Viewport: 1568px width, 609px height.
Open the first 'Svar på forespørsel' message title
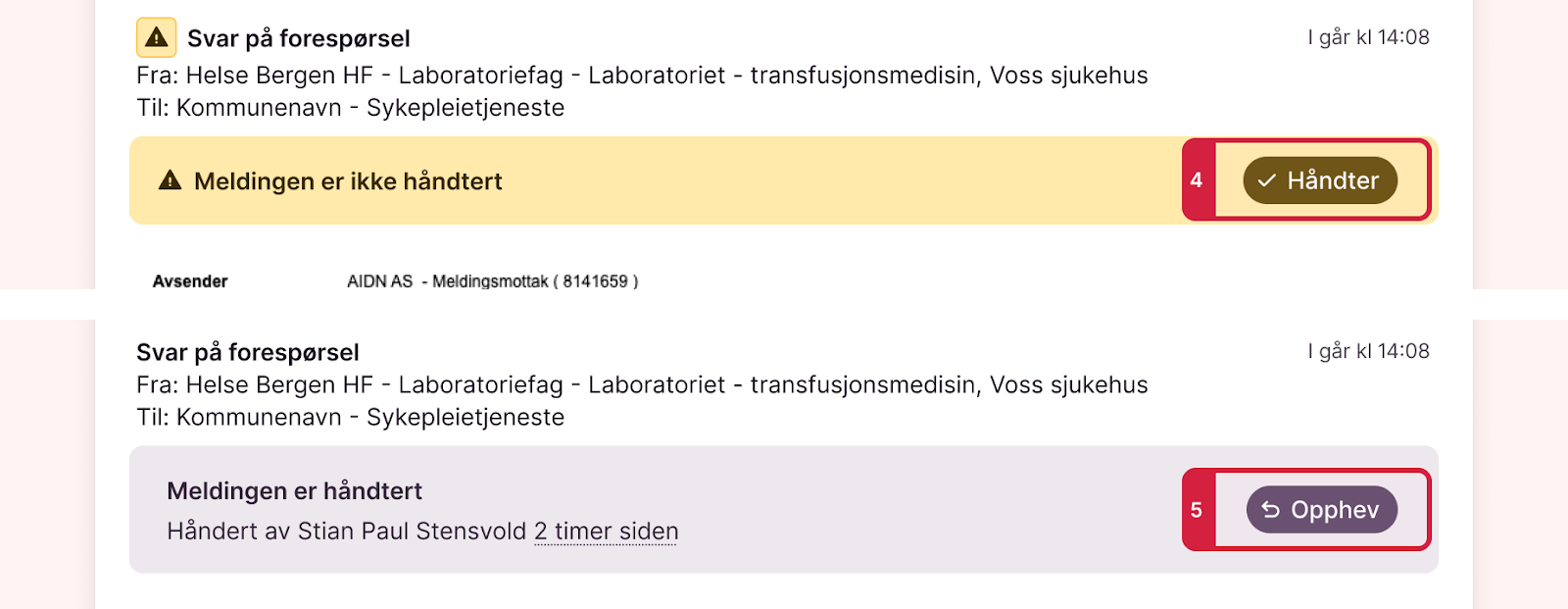(299, 38)
